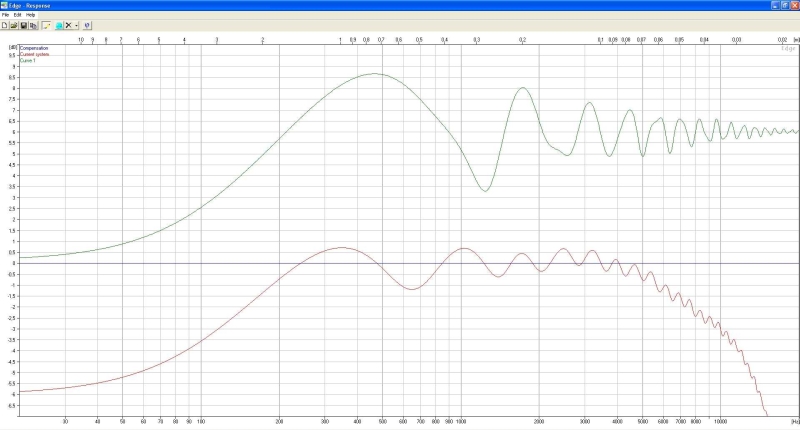This screenshot has width=800, height=430.
Task: Click the New file toolbar icon
Action: tap(5, 25)
